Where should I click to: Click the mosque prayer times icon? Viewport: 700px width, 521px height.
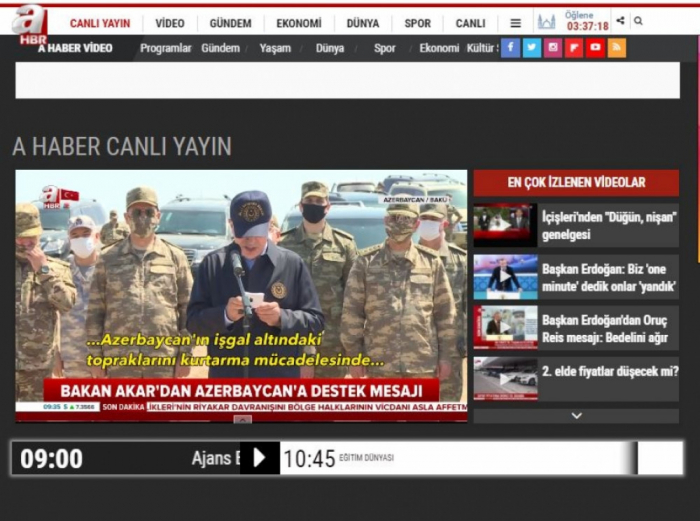click(x=546, y=21)
